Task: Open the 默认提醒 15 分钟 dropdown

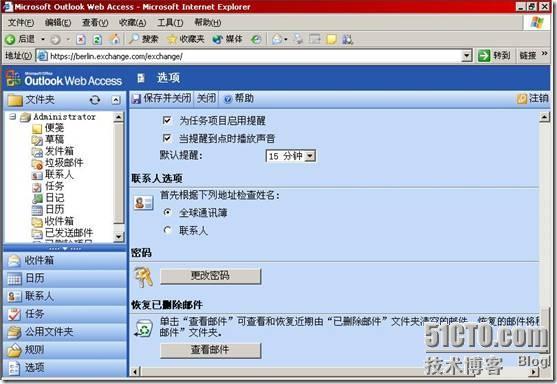Action: (291, 156)
